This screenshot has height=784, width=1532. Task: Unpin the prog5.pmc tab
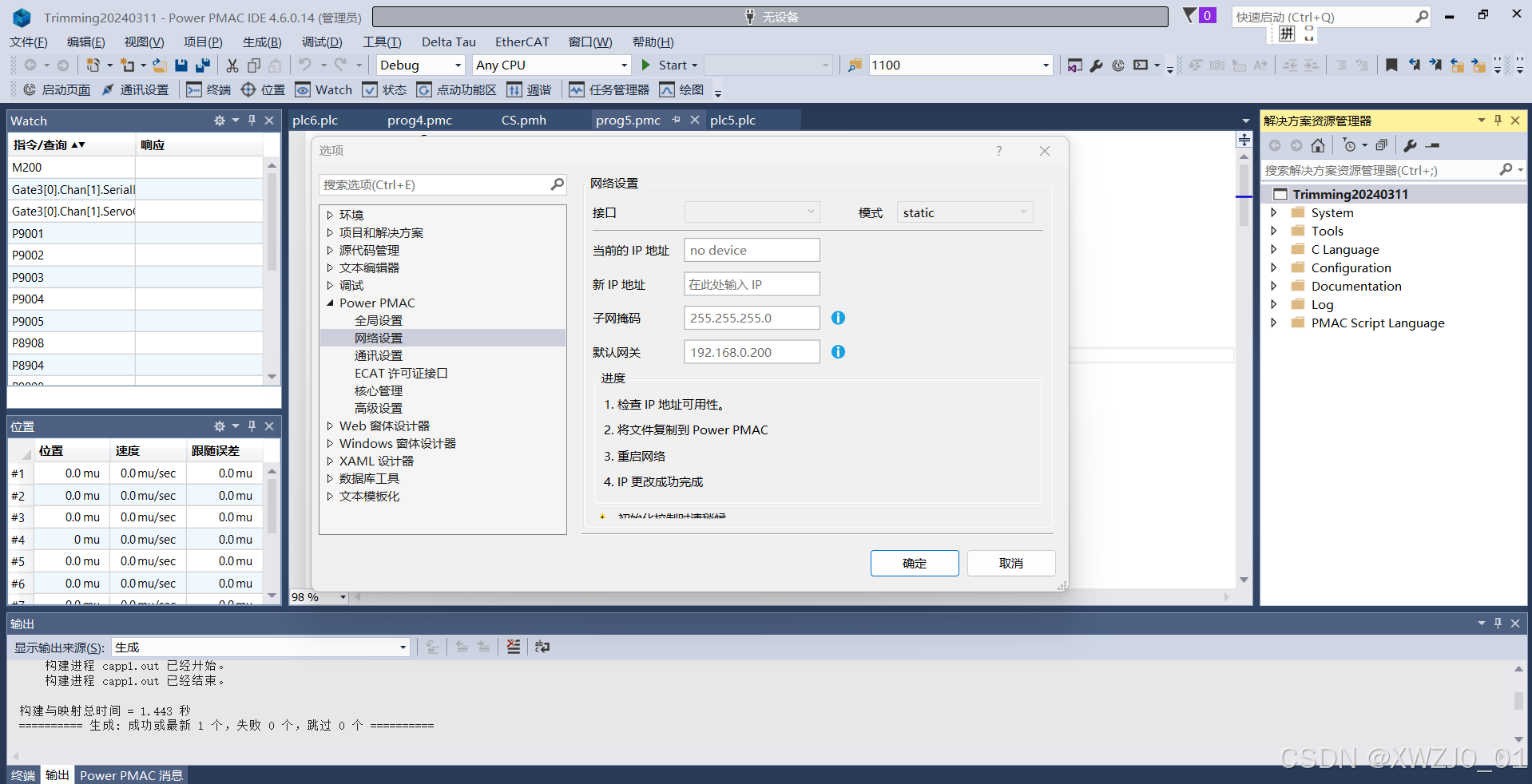coord(676,120)
